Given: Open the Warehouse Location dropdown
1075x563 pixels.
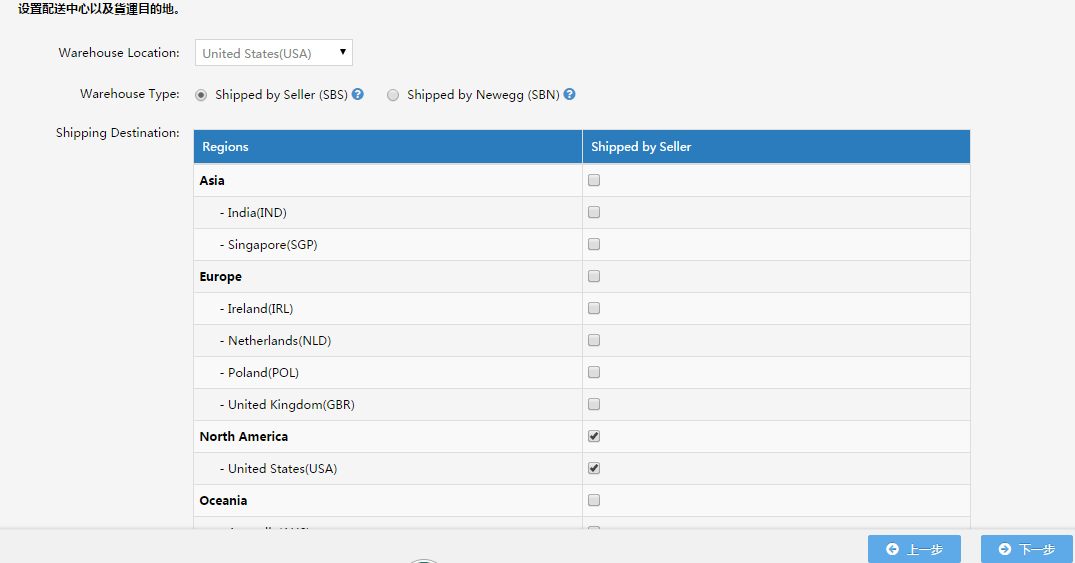Looking at the screenshot, I should [274, 53].
